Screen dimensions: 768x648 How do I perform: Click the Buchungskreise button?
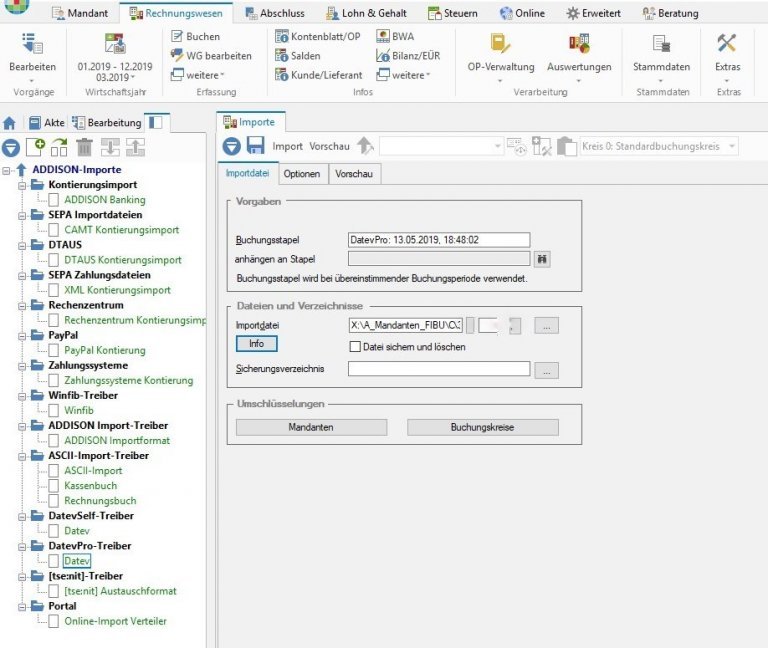point(482,427)
